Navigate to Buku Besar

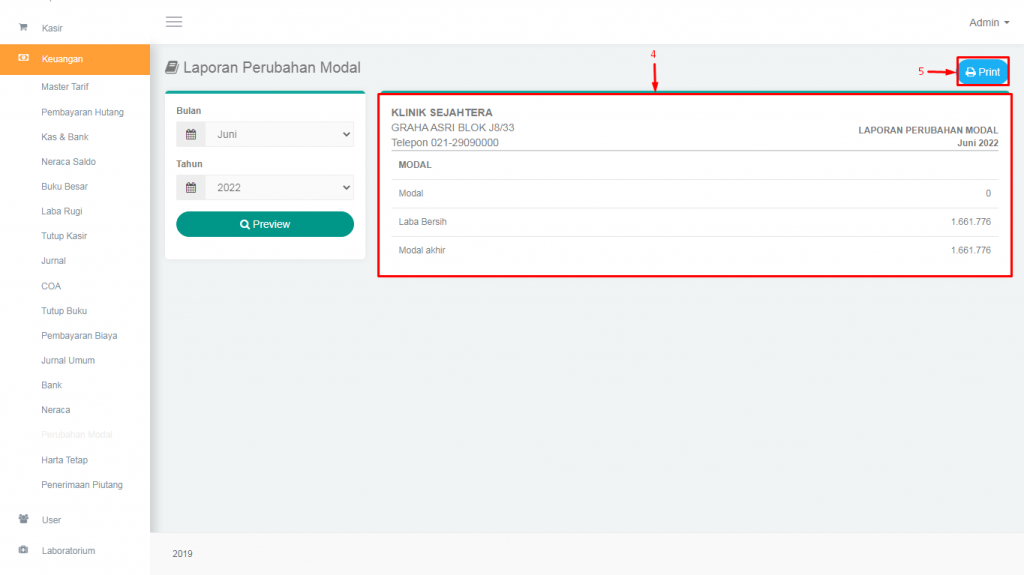pyautogui.click(x=65, y=187)
